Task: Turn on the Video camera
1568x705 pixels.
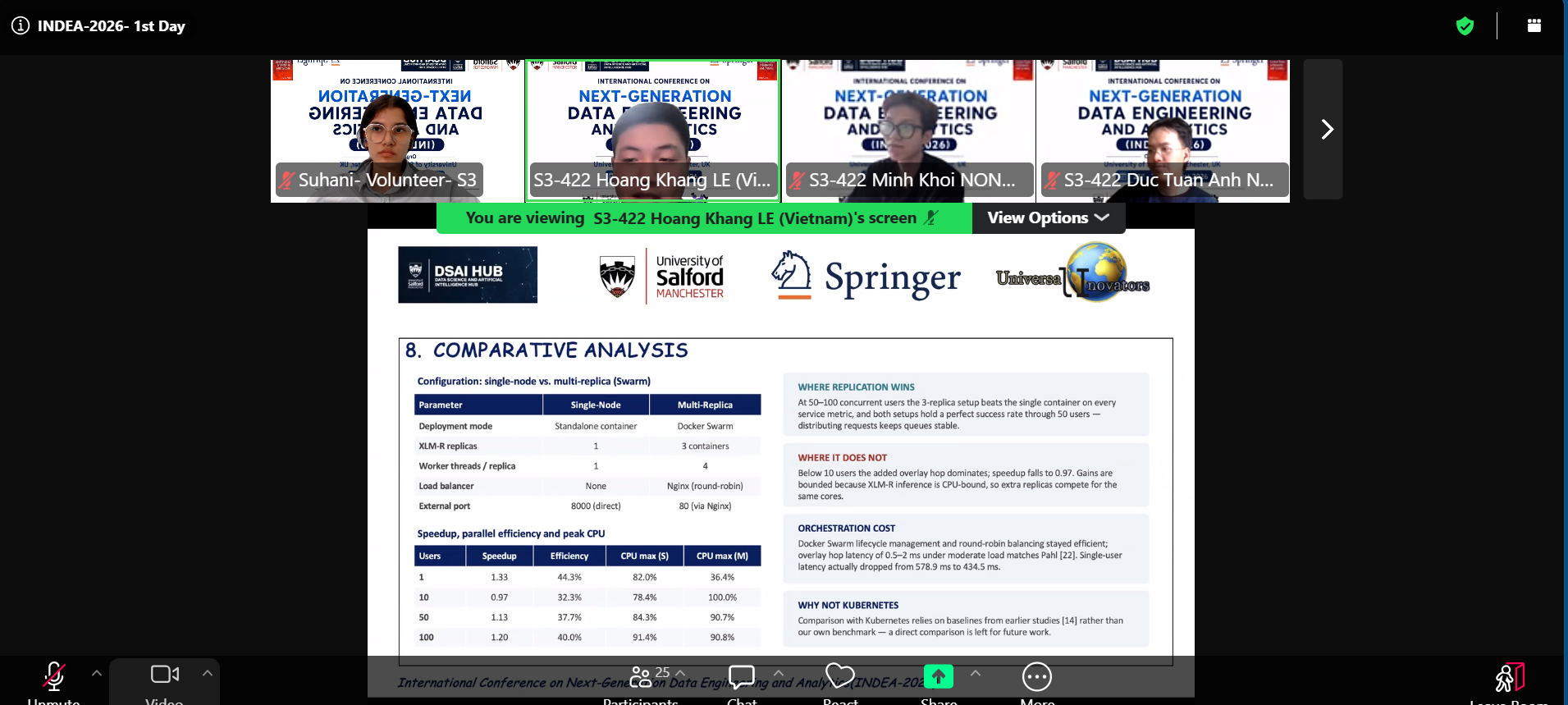Action: pyautogui.click(x=165, y=675)
